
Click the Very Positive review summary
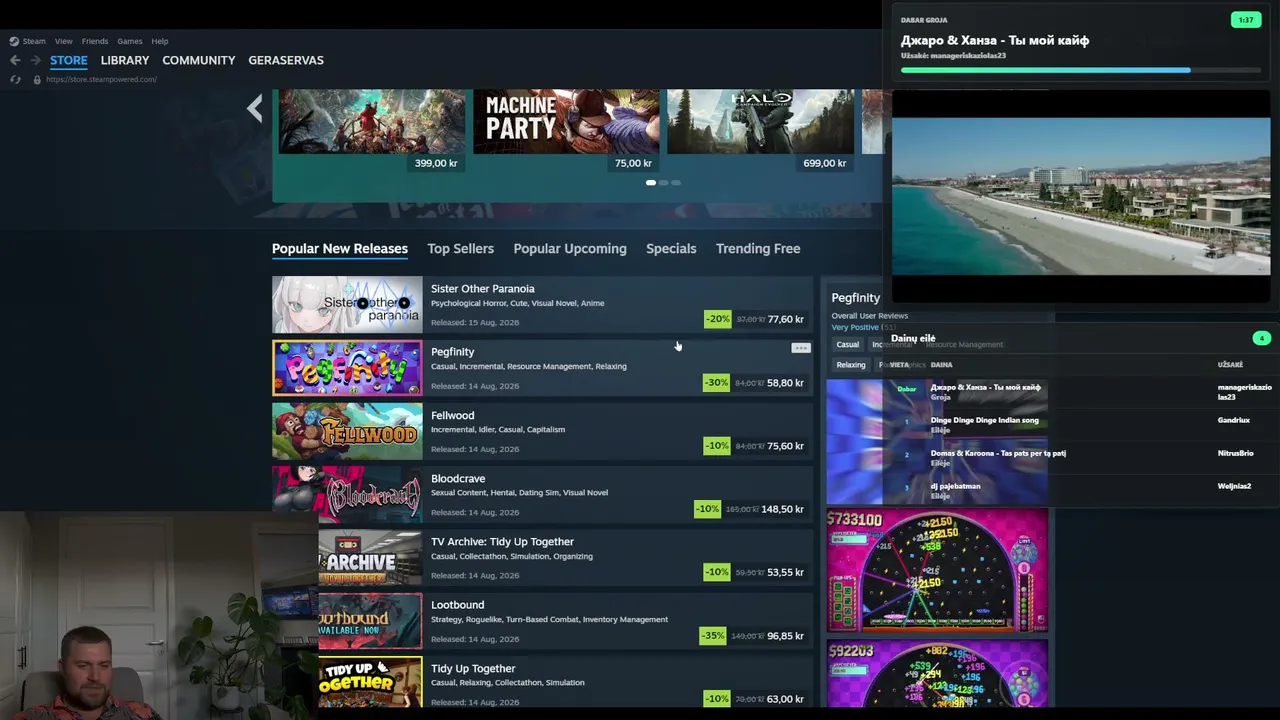(855, 328)
